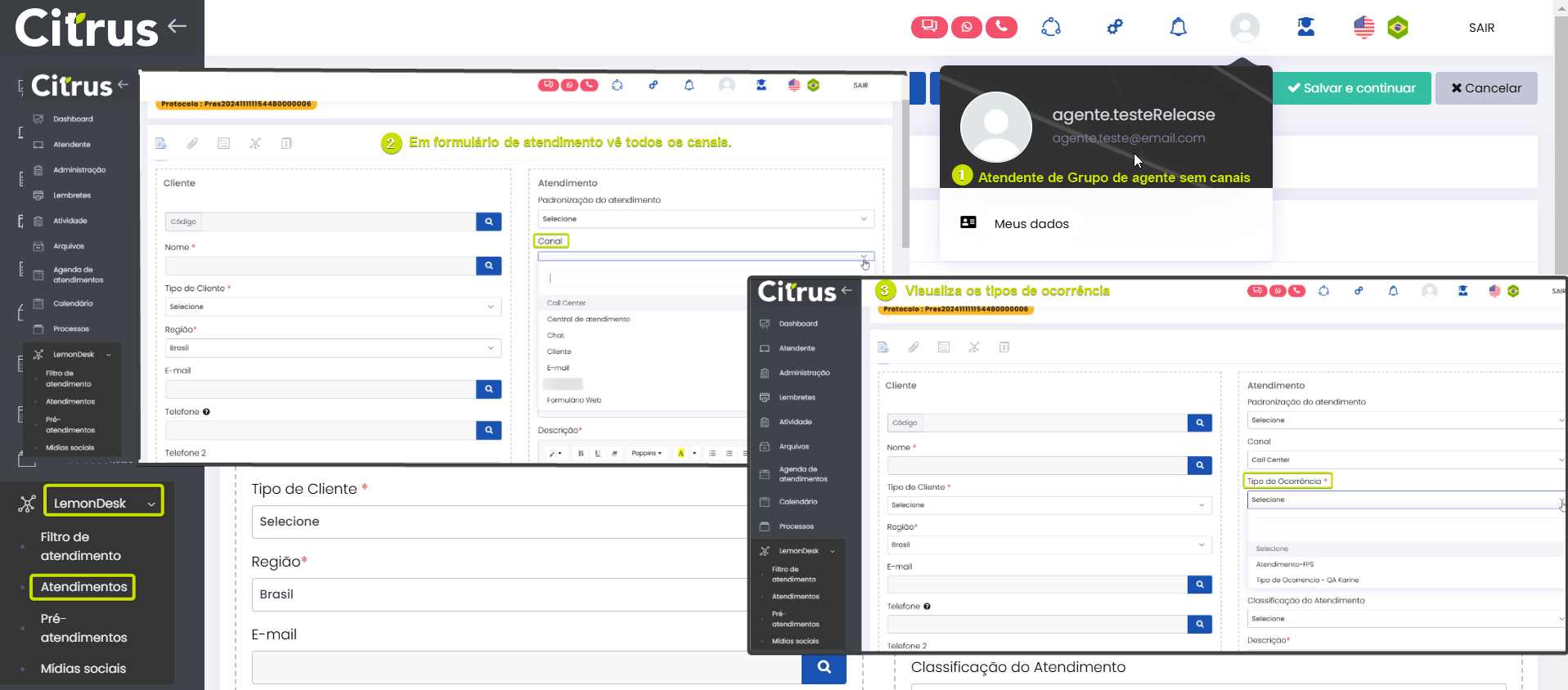Open the large Tipo de Cliente Selecione dropdown
This screenshot has height=690, width=1568.
coord(499,522)
